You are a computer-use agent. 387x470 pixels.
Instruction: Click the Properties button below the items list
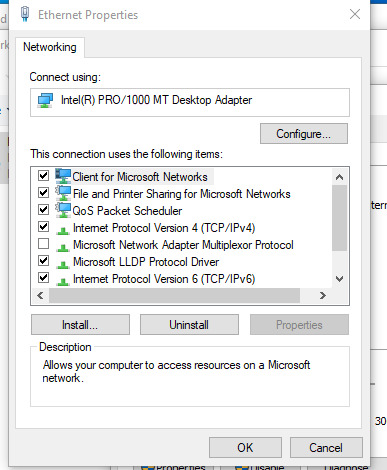point(299,325)
